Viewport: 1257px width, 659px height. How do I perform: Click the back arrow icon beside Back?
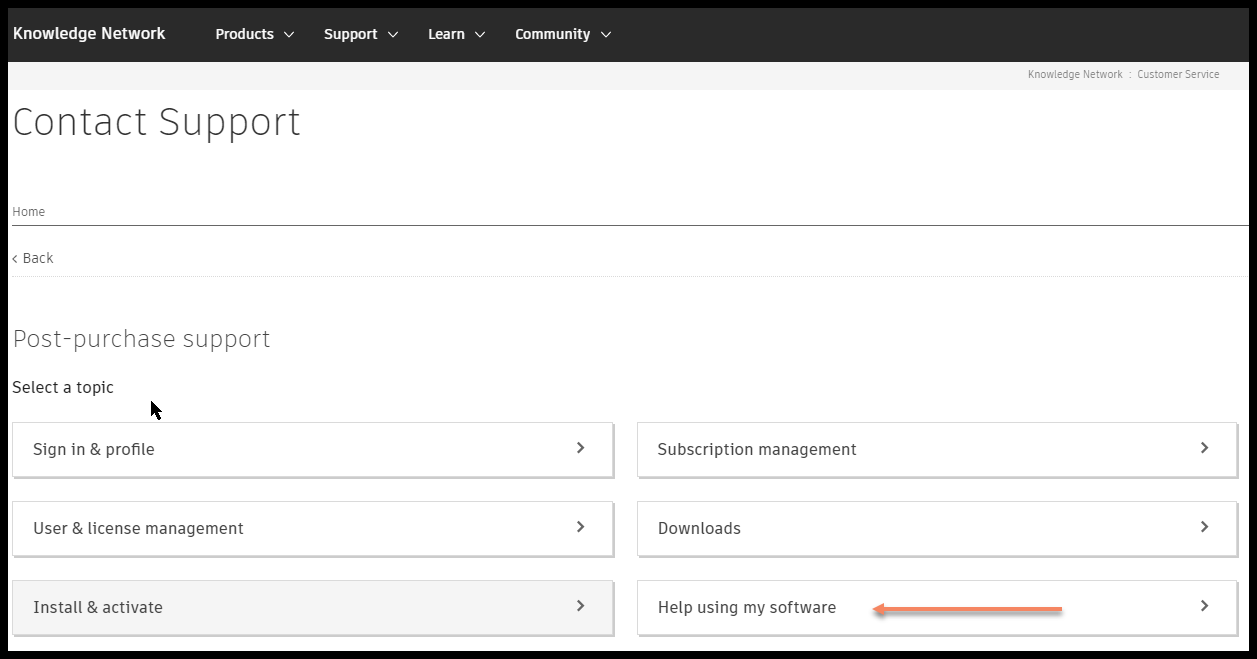click(14, 257)
